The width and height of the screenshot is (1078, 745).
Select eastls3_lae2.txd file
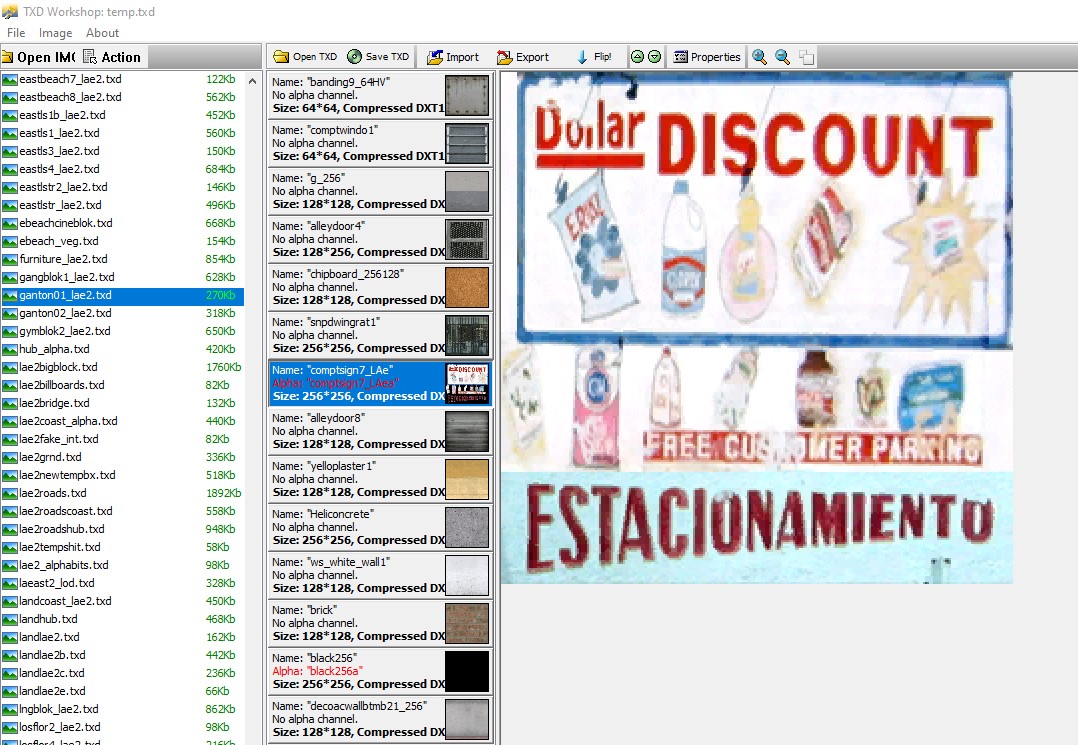(x=122, y=151)
